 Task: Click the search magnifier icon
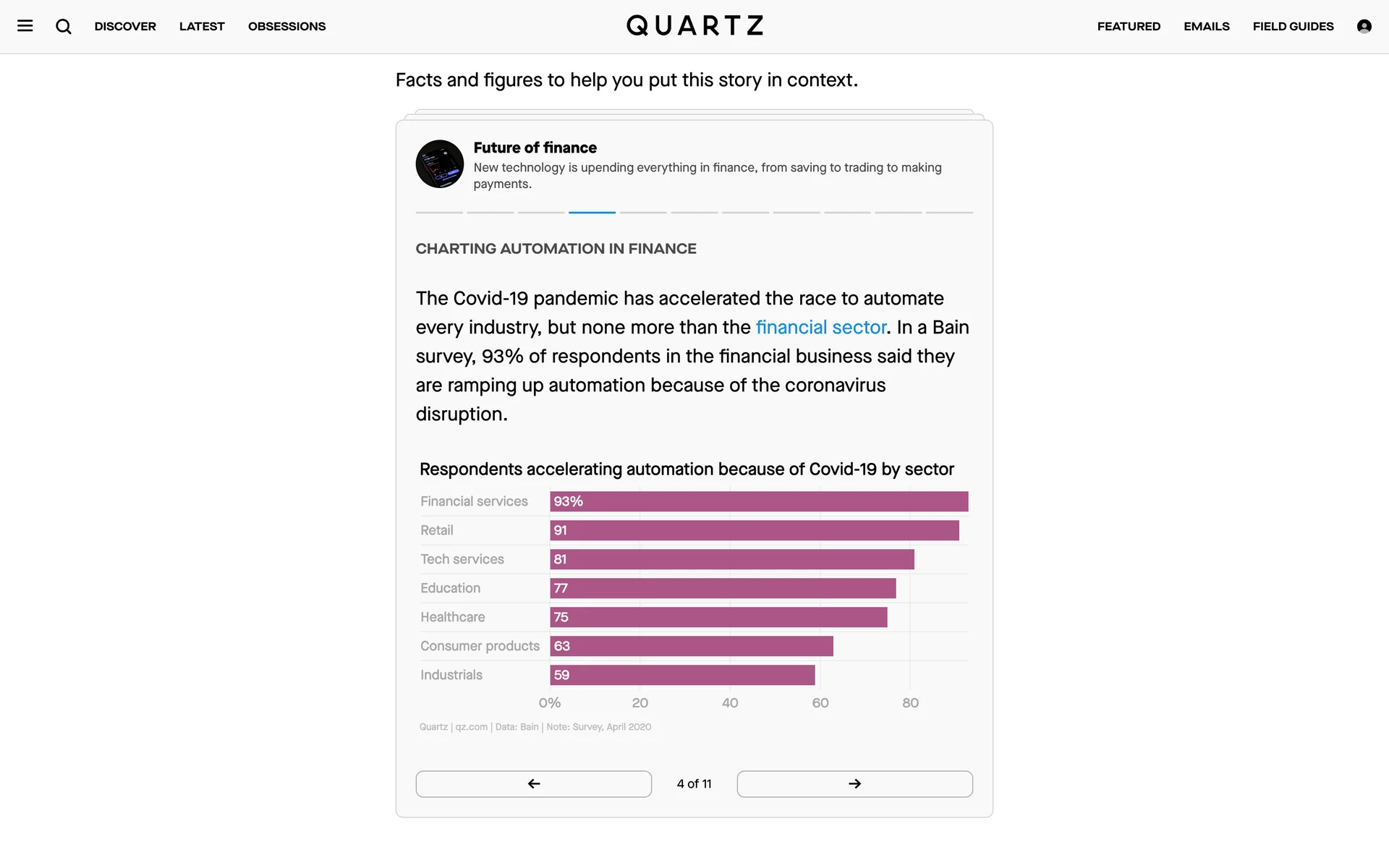click(x=64, y=26)
